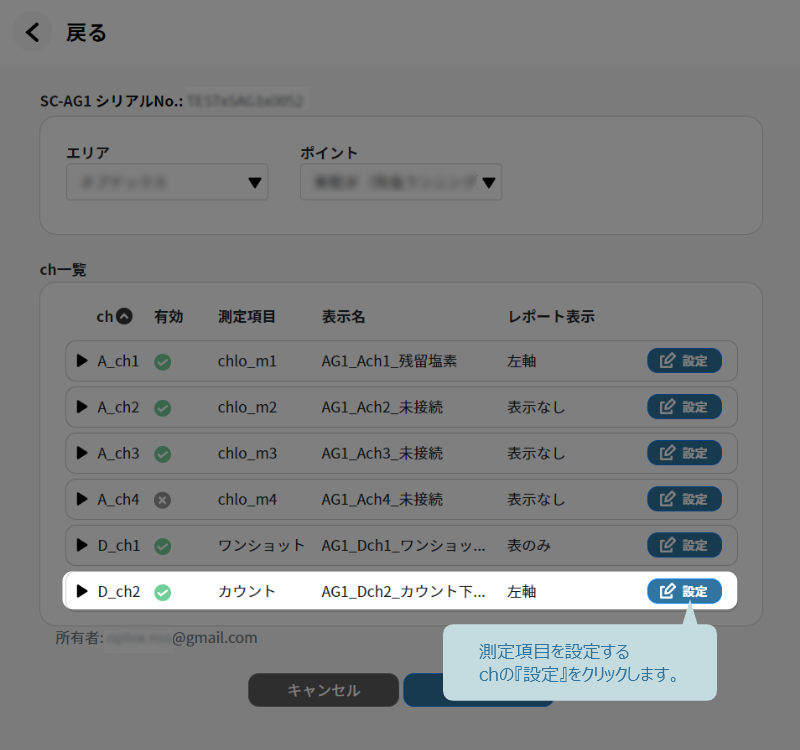Open 設定 for the A_ch1 row

pyautogui.click(x=684, y=361)
